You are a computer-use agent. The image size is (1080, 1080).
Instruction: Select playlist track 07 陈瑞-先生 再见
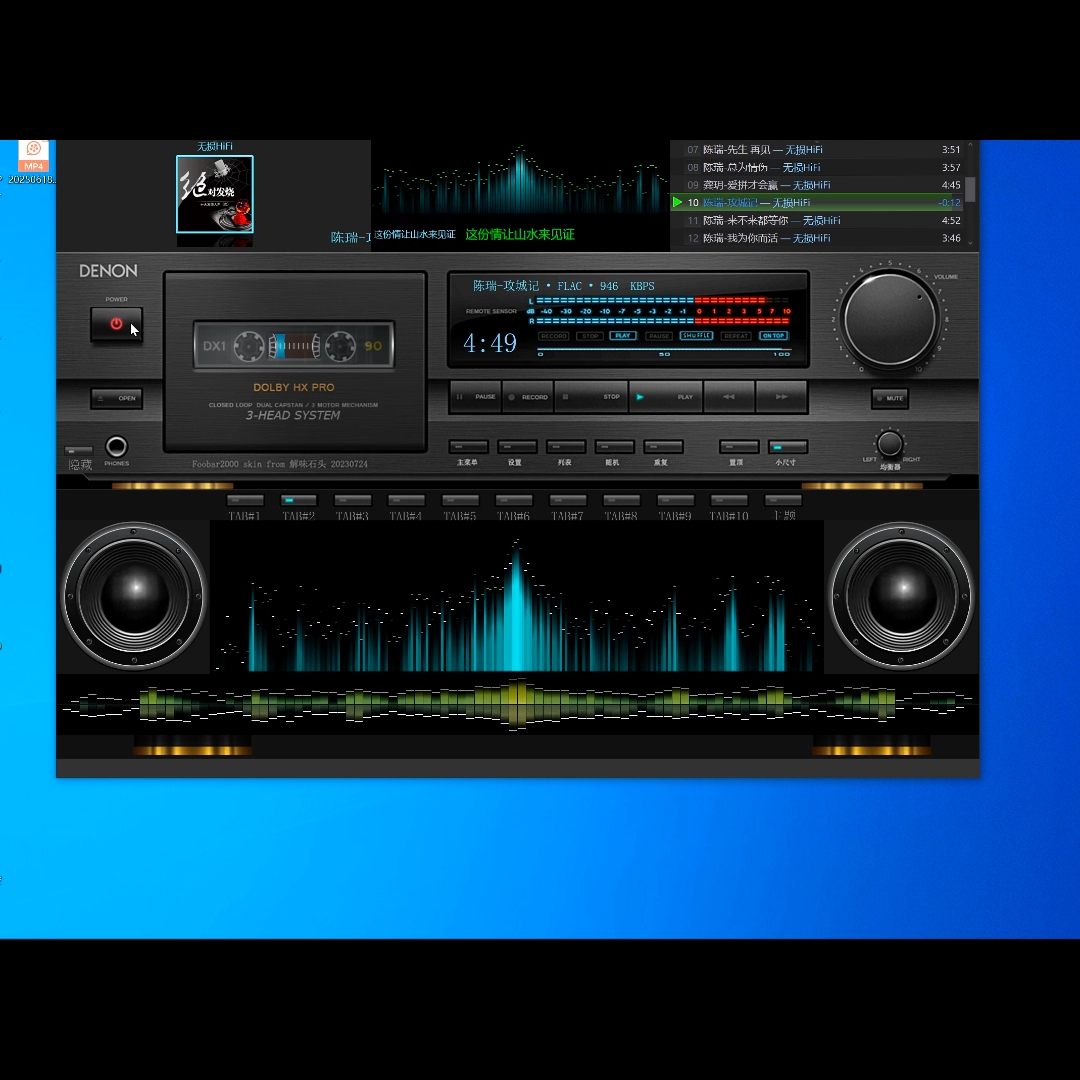[x=818, y=149]
